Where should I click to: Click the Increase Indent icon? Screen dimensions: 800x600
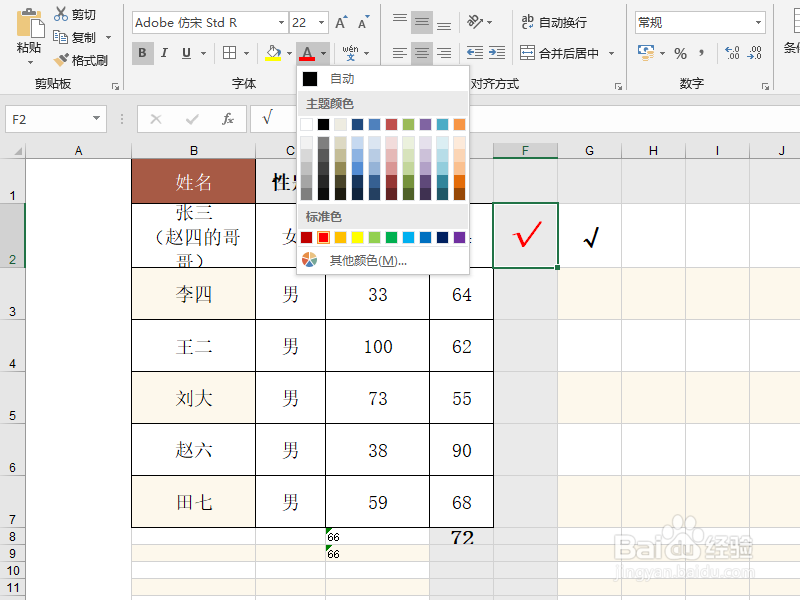(x=496, y=52)
